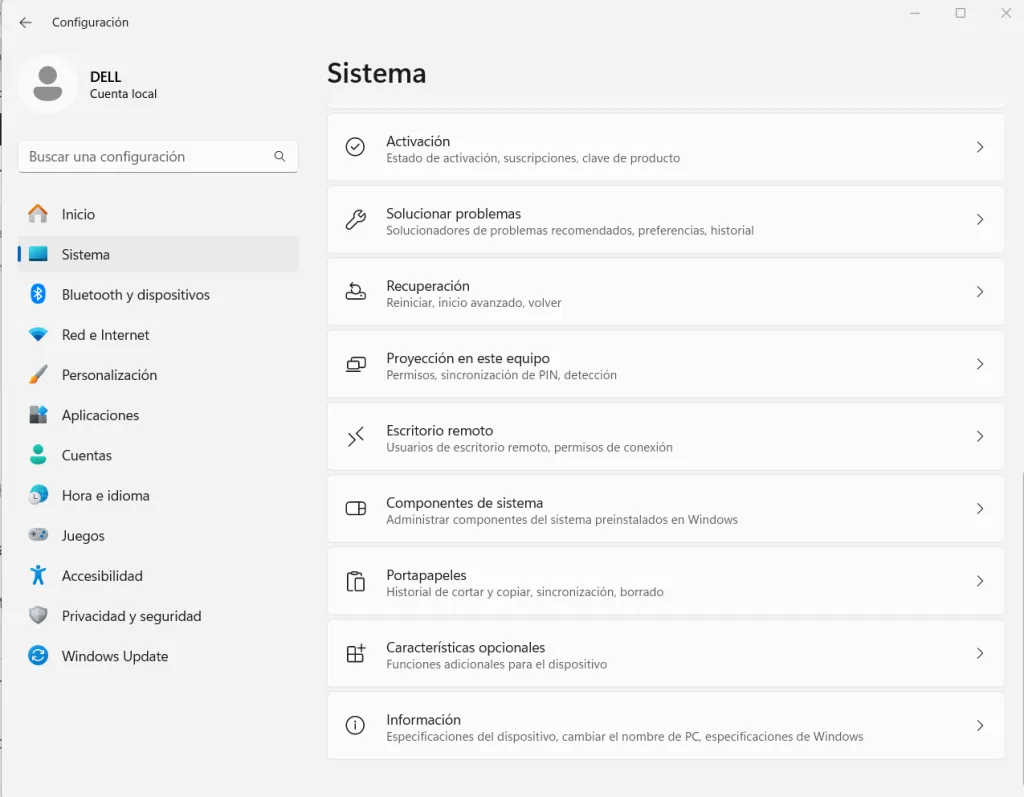Expand Componentes de sistema chevron

coord(980,508)
